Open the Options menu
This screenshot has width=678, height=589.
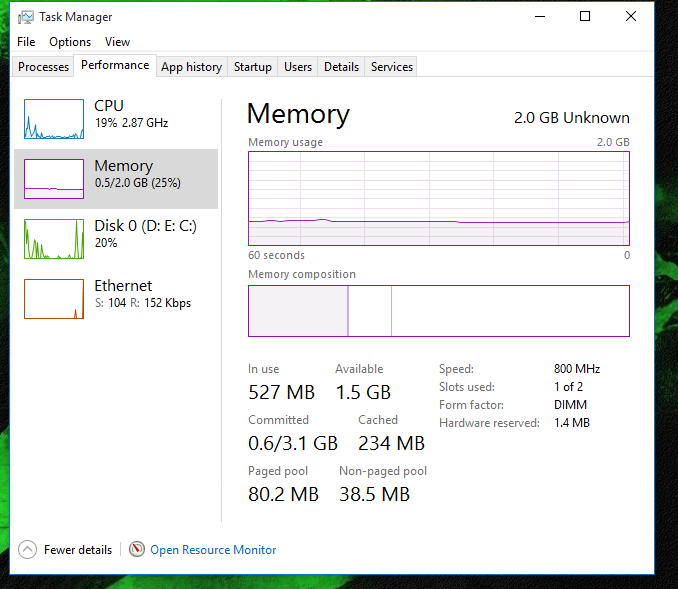click(70, 42)
